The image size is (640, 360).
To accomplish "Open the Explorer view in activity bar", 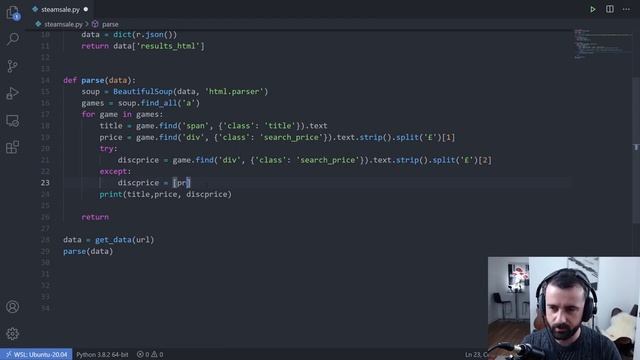I will [x=13, y=13].
